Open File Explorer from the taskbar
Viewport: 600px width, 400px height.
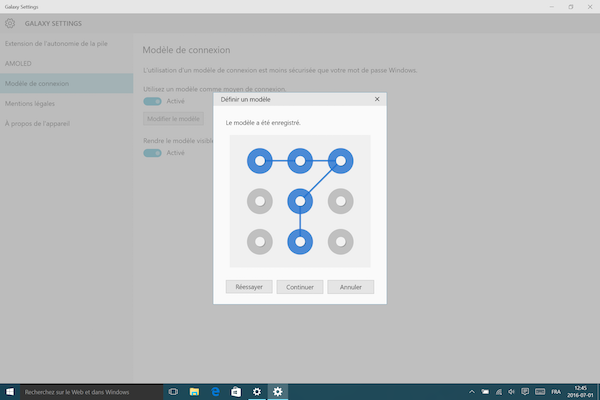[x=194, y=392]
